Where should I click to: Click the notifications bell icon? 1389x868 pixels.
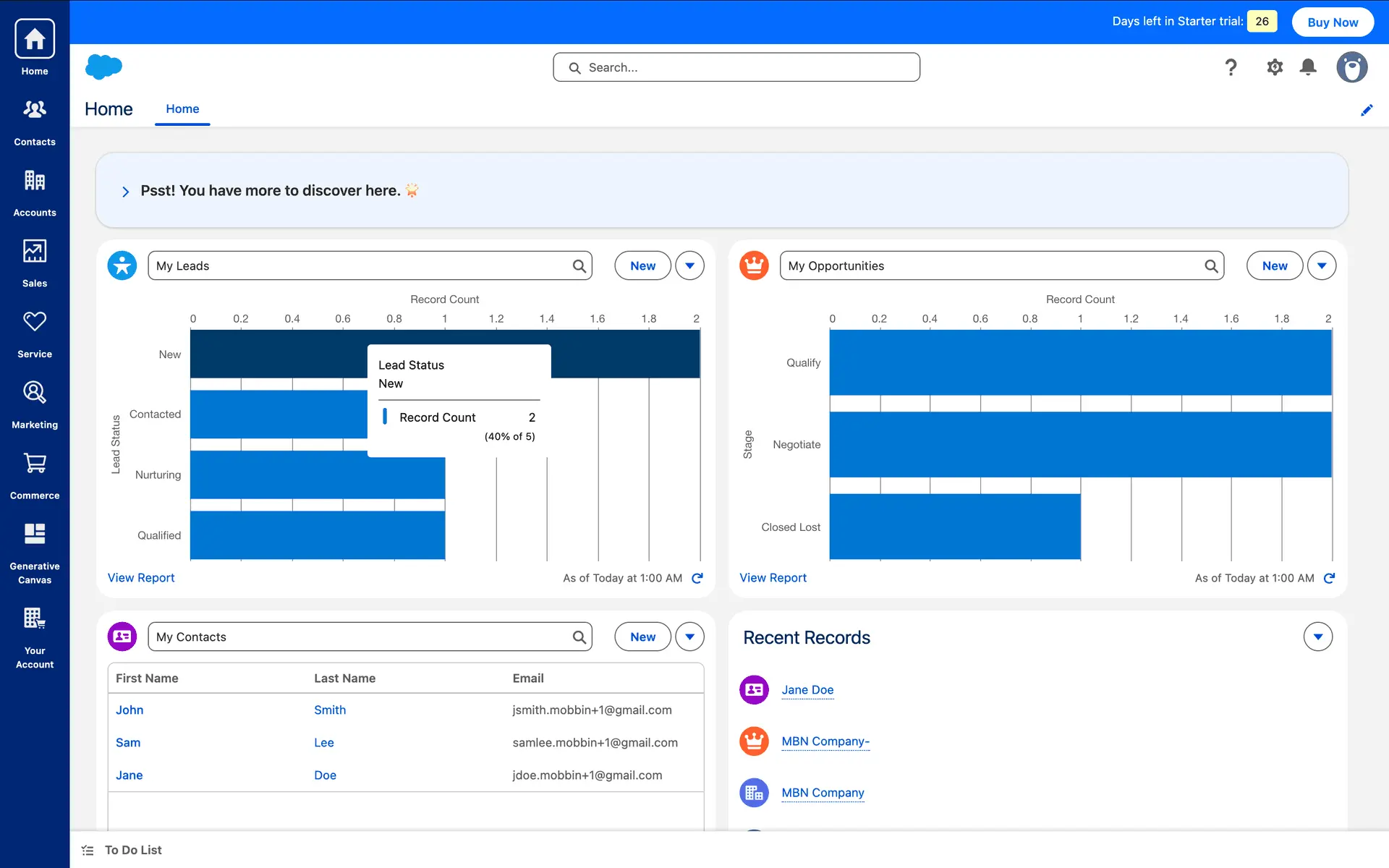(x=1308, y=67)
